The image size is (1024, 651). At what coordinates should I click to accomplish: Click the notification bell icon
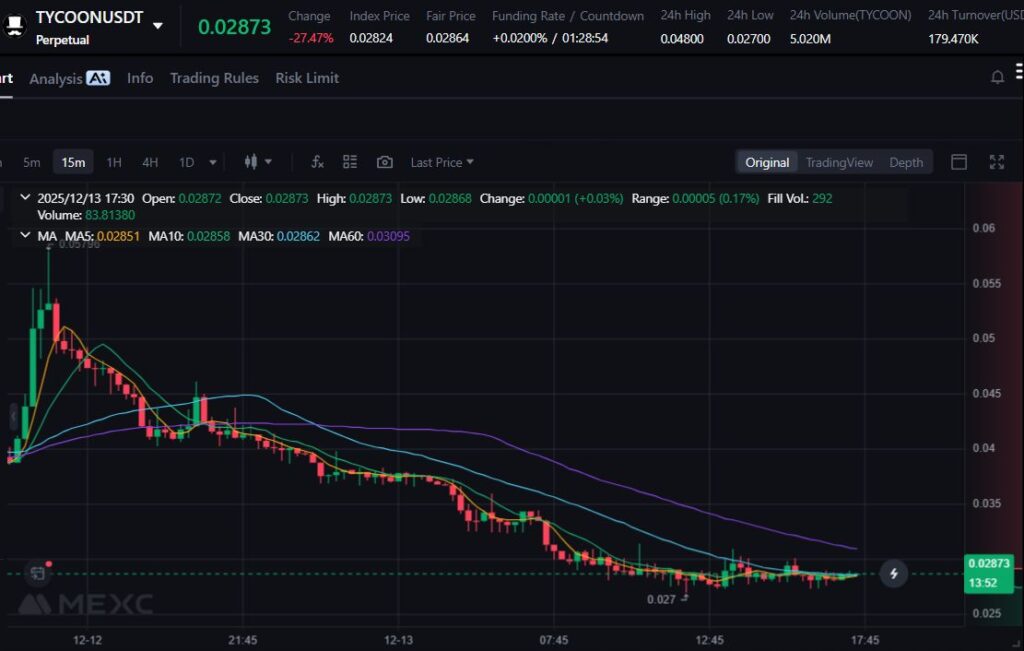997,78
